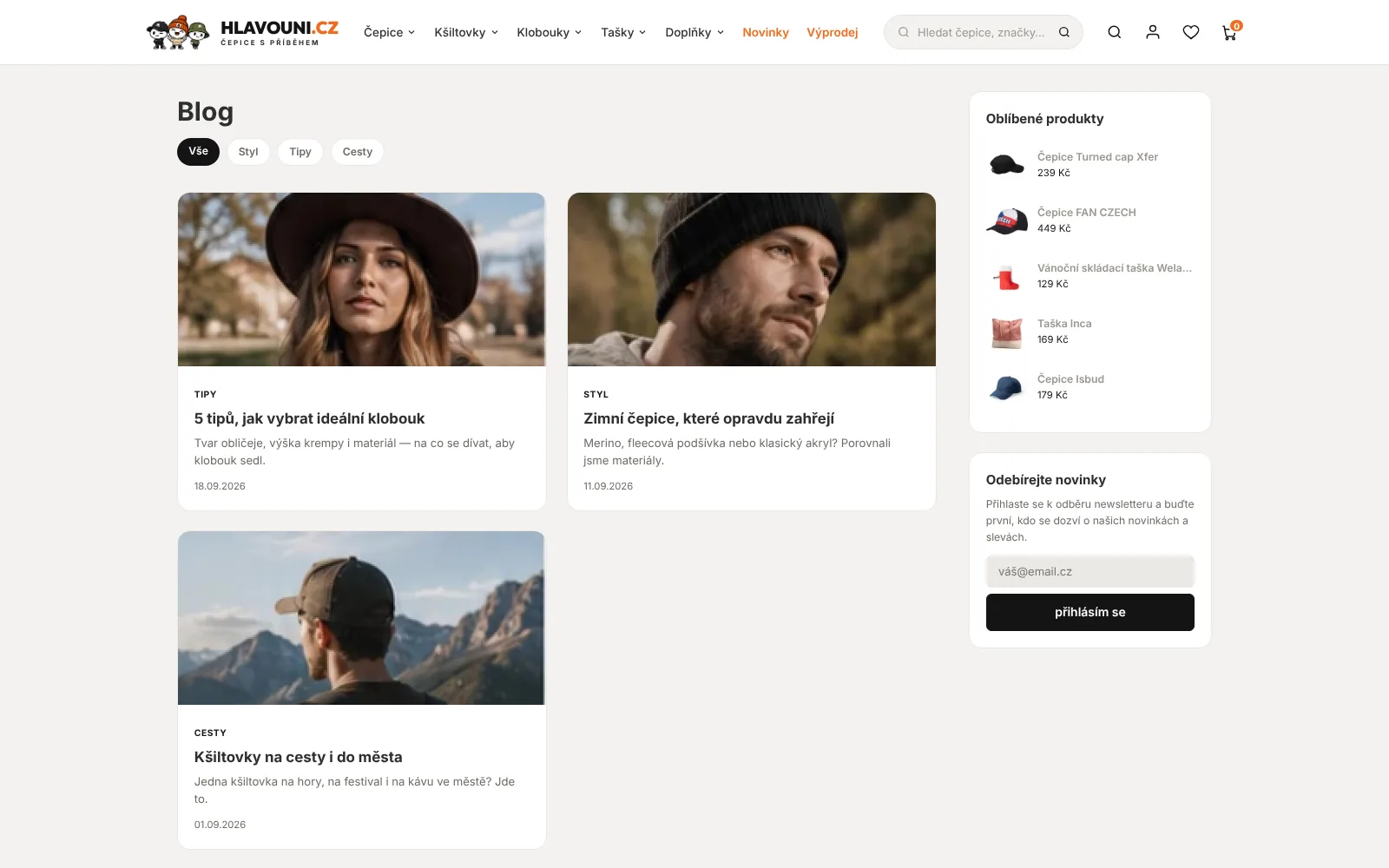Image resolution: width=1389 pixels, height=868 pixels.
Task: Go to Novinky page
Action: pos(766,32)
